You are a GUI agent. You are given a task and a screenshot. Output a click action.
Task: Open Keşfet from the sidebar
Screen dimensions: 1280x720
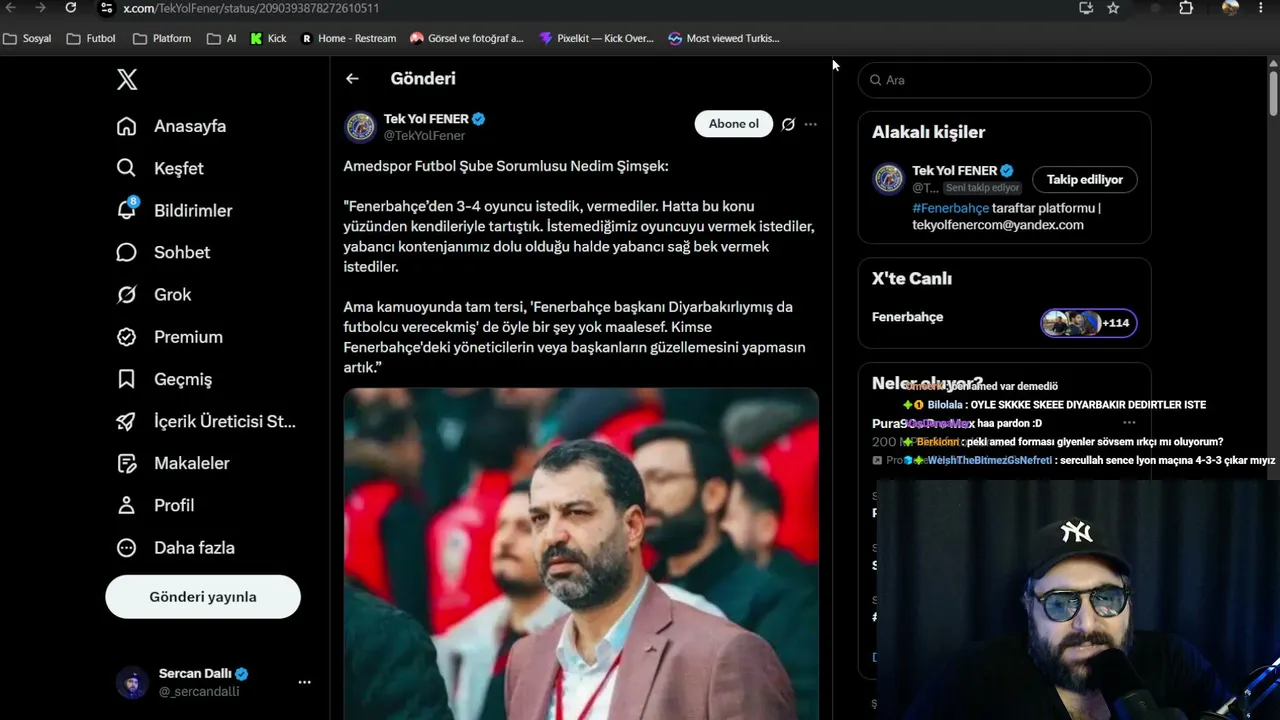[x=160, y=168]
